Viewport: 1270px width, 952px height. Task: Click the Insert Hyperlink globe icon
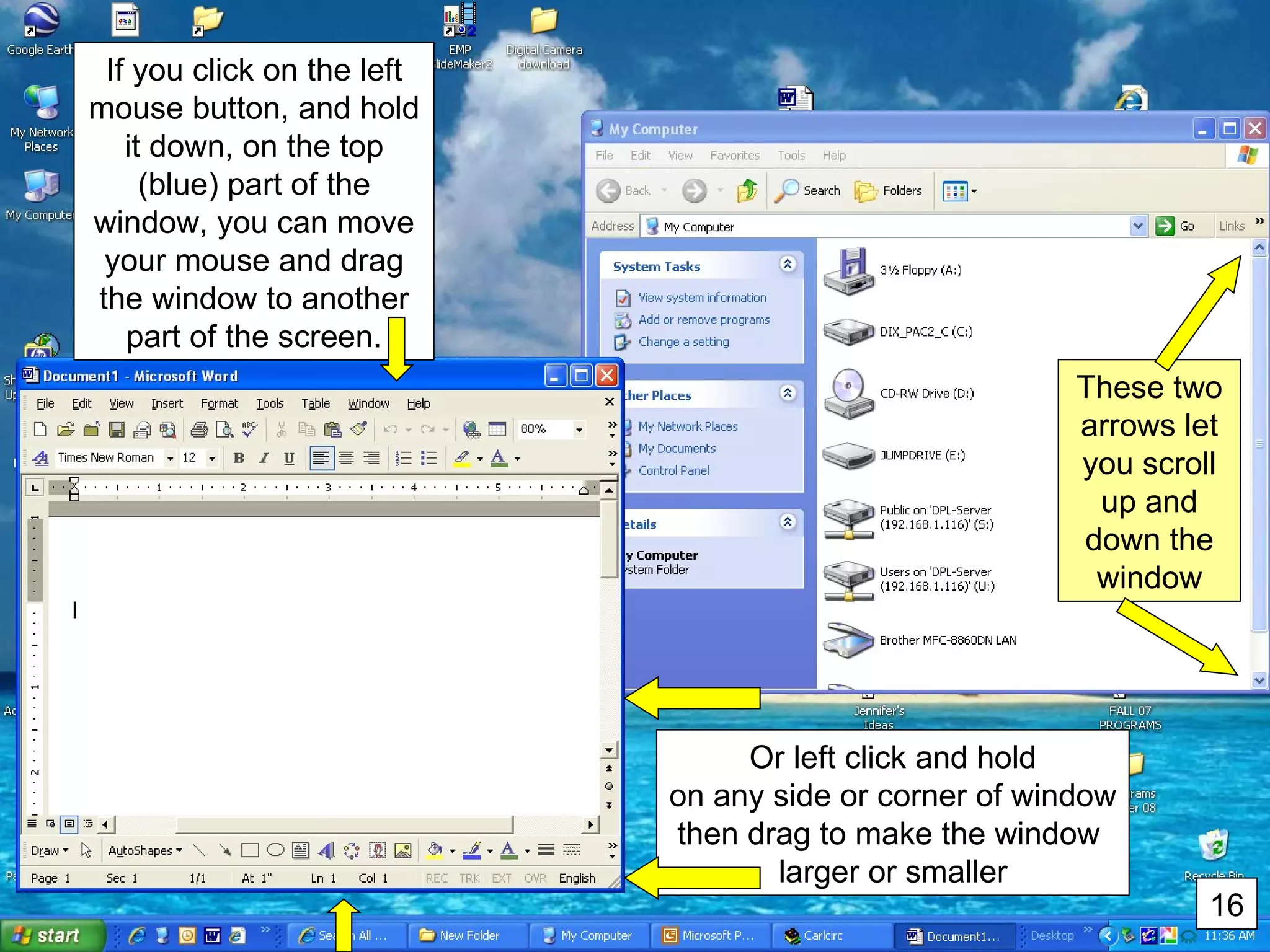tap(472, 429)
